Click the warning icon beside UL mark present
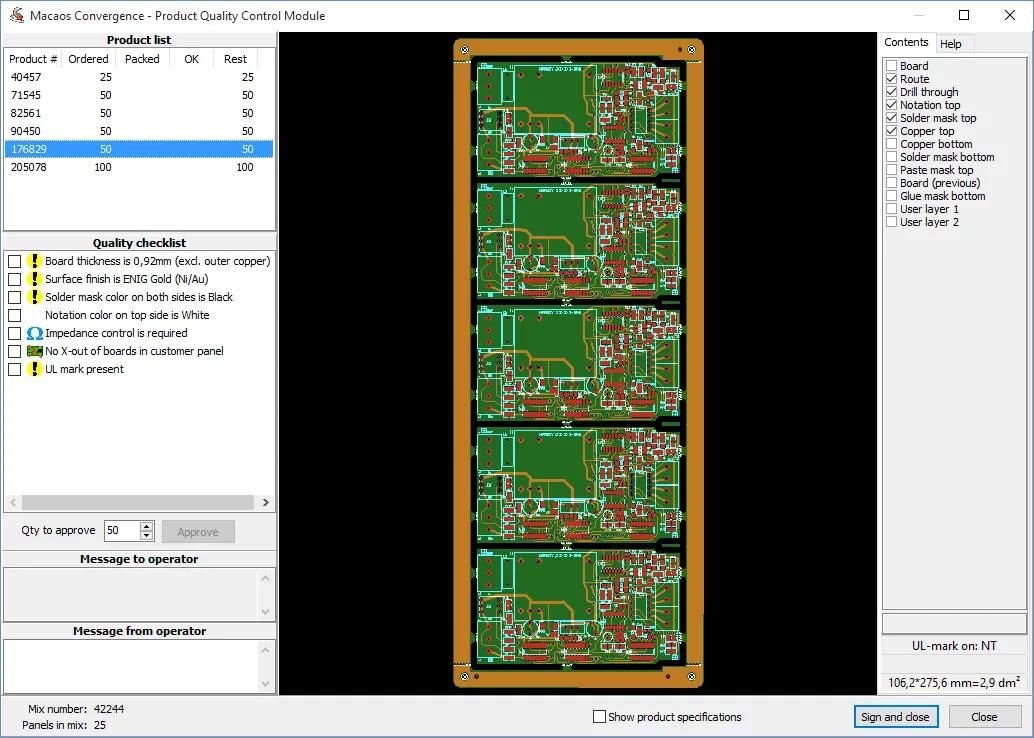 (x=33, y=368)
